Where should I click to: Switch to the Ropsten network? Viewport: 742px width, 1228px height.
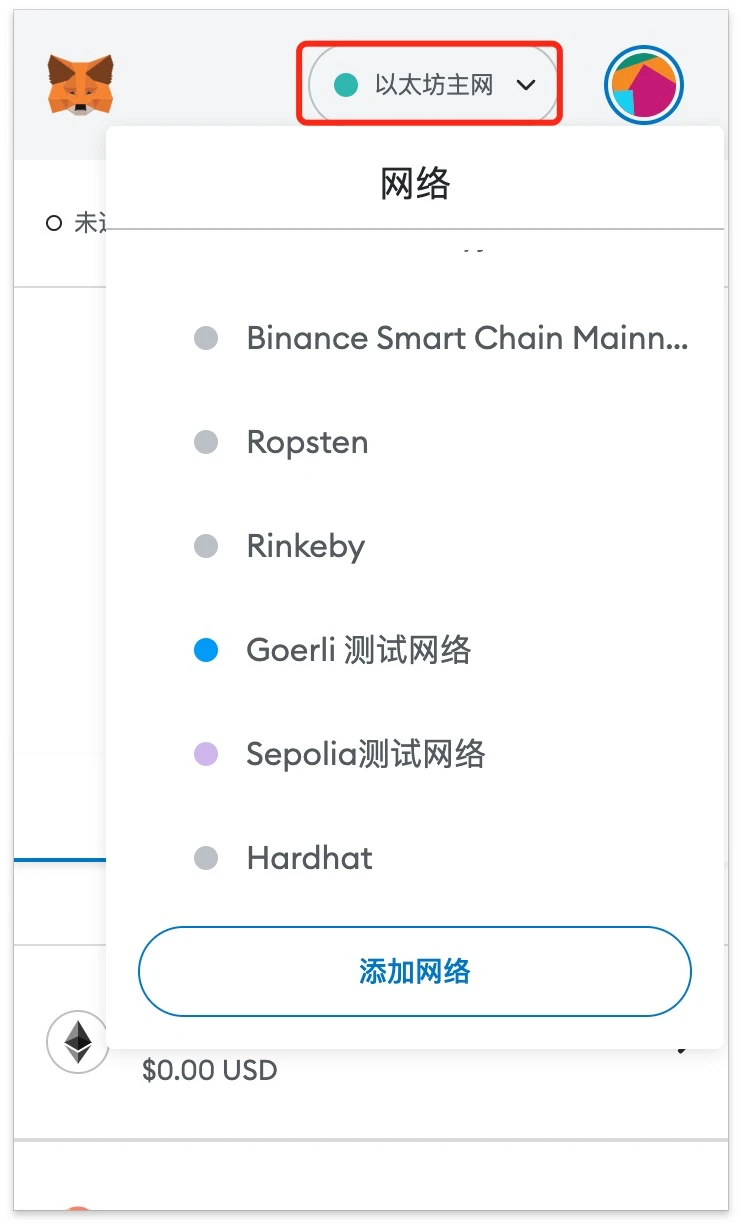[307, 442]
